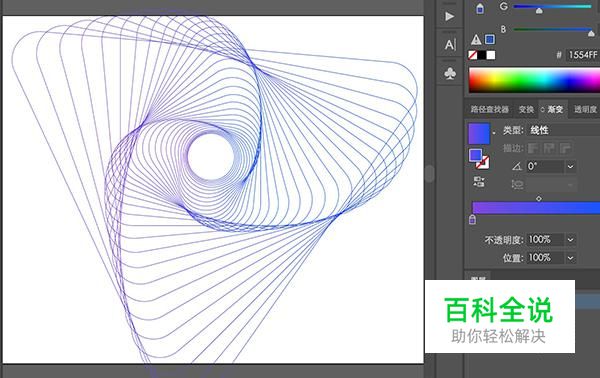Switch to the 变换 (Transform) tab
The height and width of the screenshot is (378, 600).
[526, 109]
